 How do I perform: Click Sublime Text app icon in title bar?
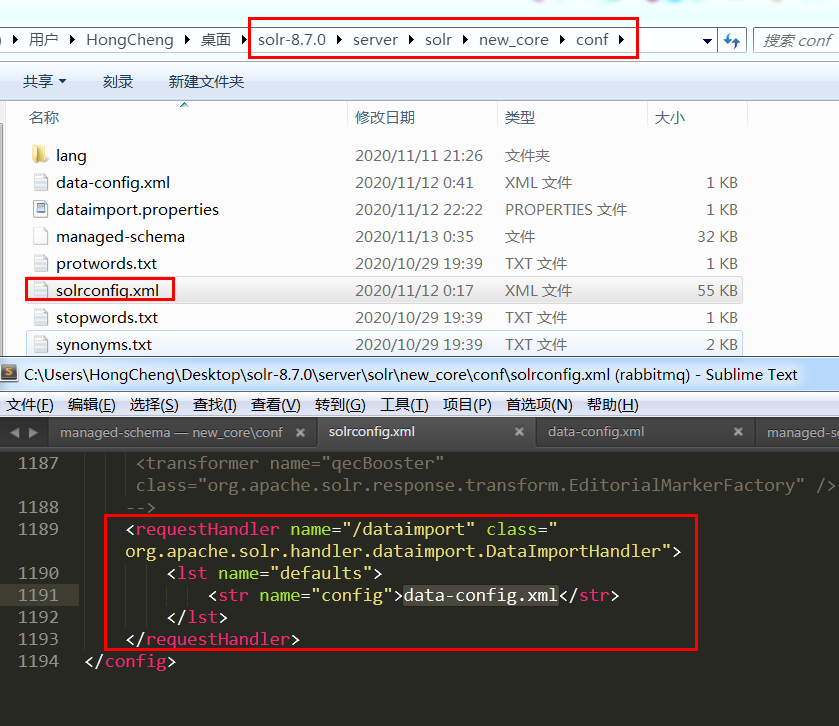(9, 373)
